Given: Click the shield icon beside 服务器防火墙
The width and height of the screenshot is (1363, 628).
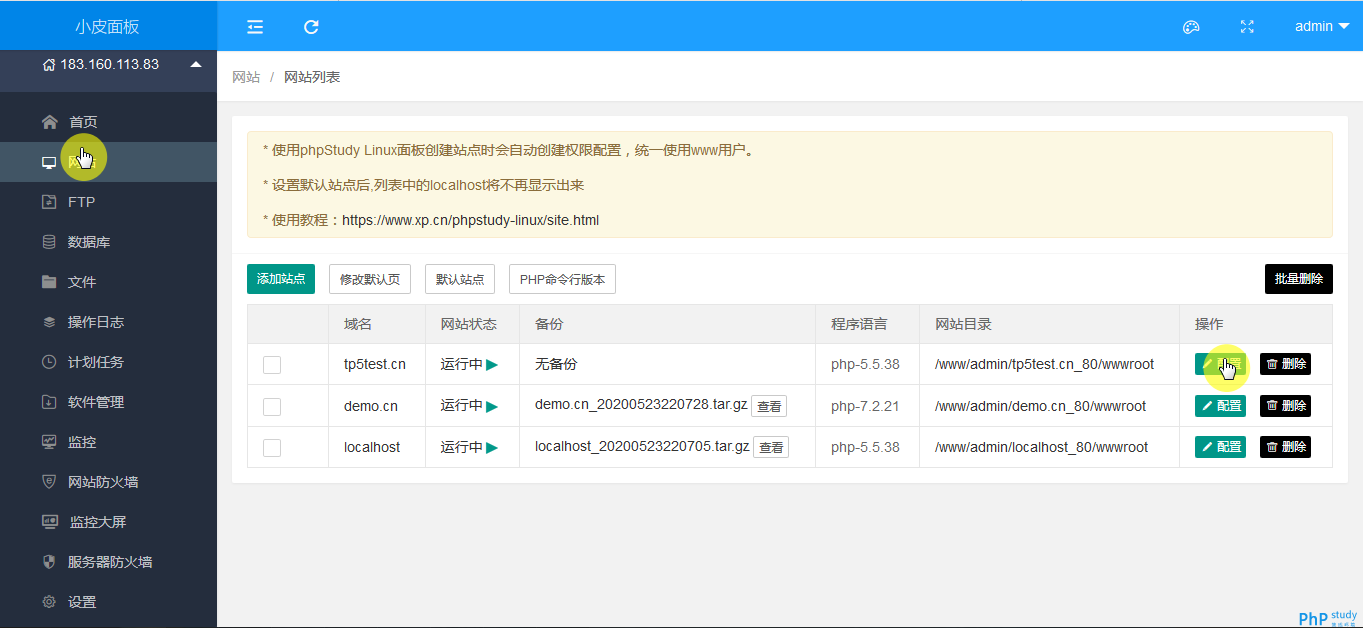Looking at the screenshot, I should 49,562.
